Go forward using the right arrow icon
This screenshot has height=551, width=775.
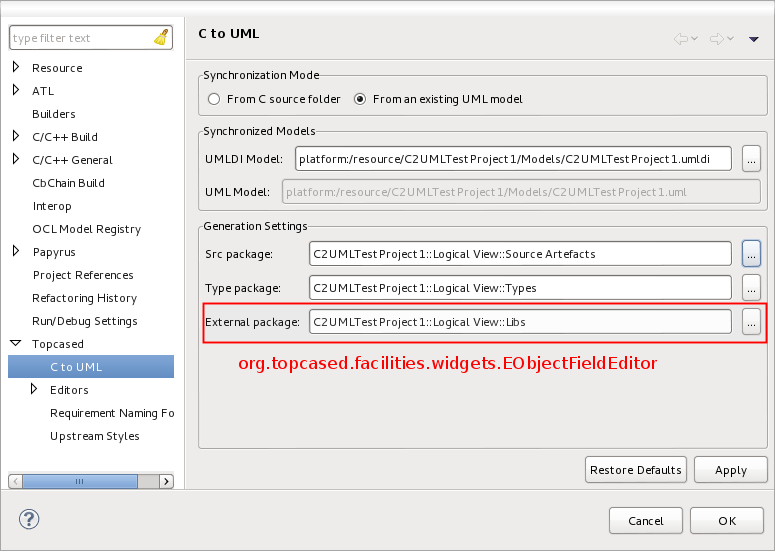point(717,39)
